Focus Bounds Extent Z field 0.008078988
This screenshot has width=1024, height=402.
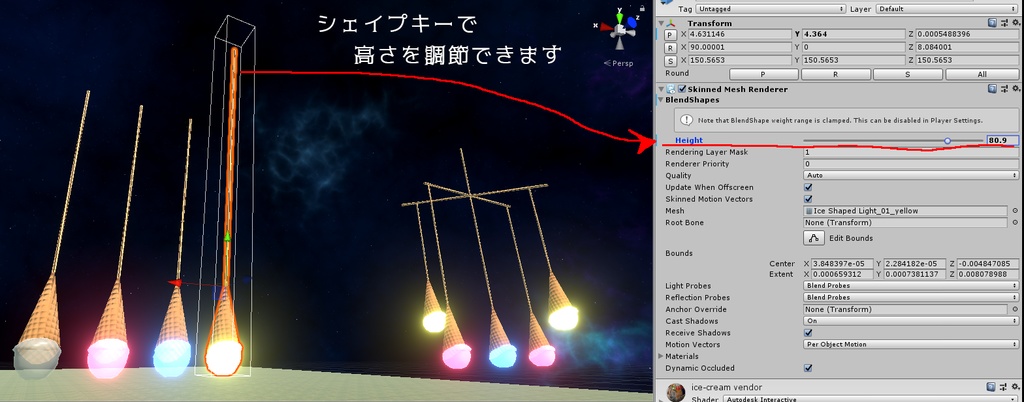[x=987, y=274]
